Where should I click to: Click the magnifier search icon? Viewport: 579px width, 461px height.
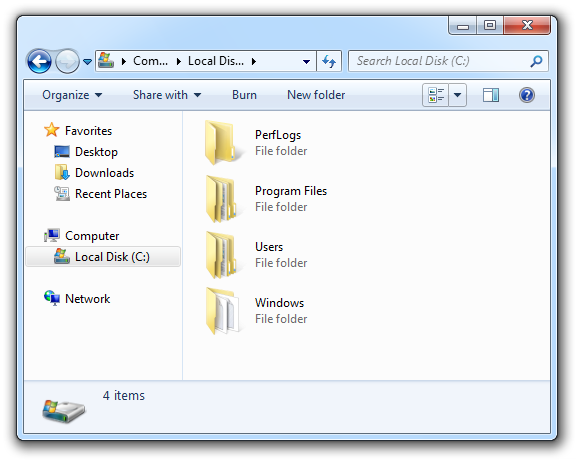(536, 61)
